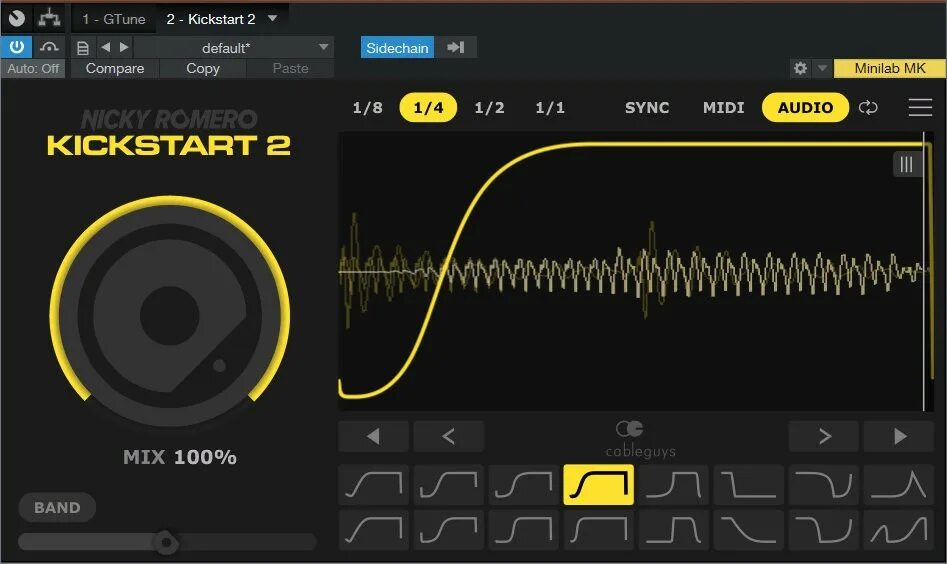The width and height of the screenshot is (947, 564).
Task: Click the filled left triangle navigation button
Action: [373, 436]
